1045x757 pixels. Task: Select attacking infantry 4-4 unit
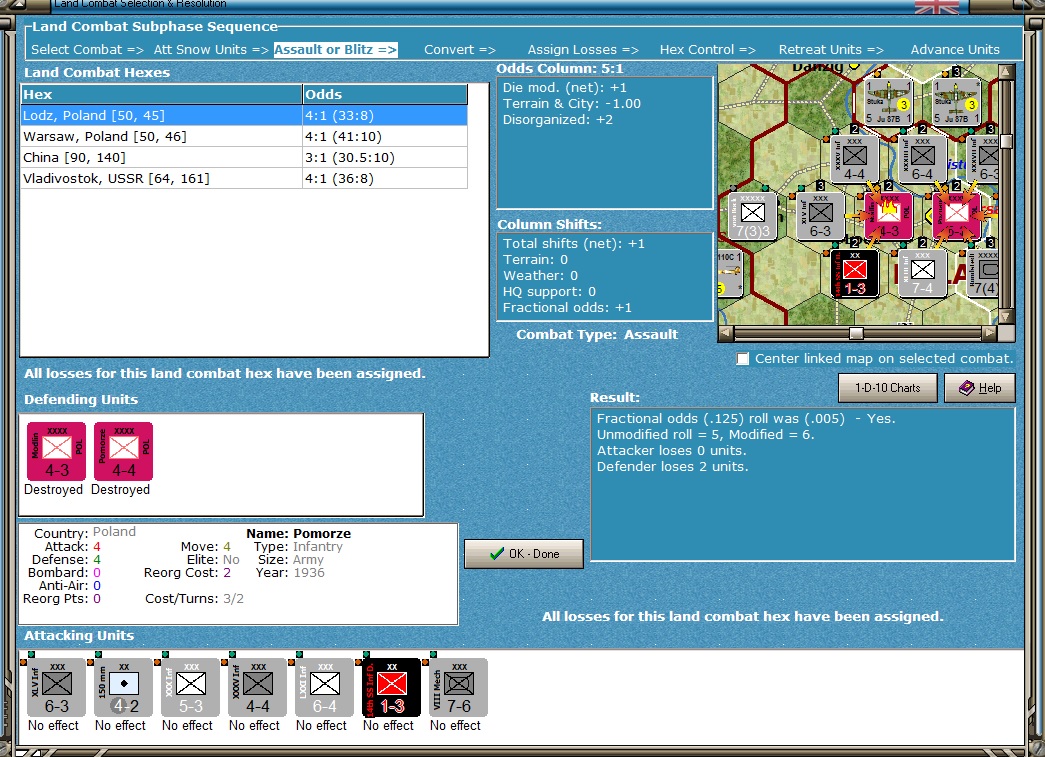258,688
